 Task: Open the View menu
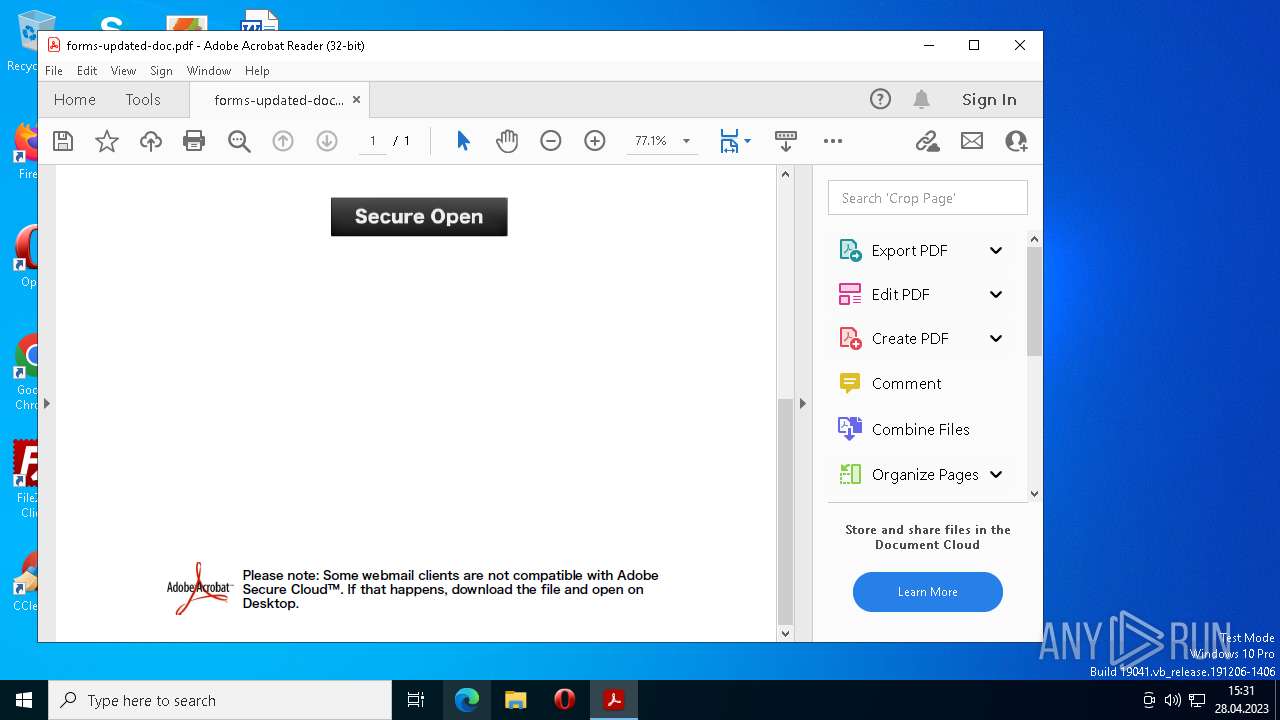tap(123, 71)
